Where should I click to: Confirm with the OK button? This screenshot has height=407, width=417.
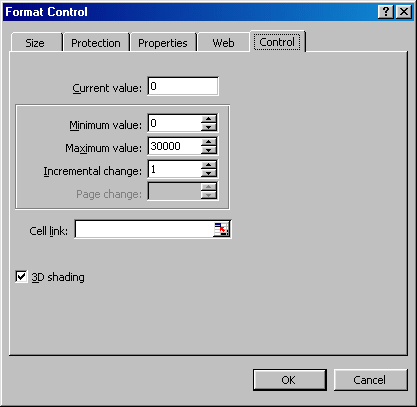[x=289, y=380]
